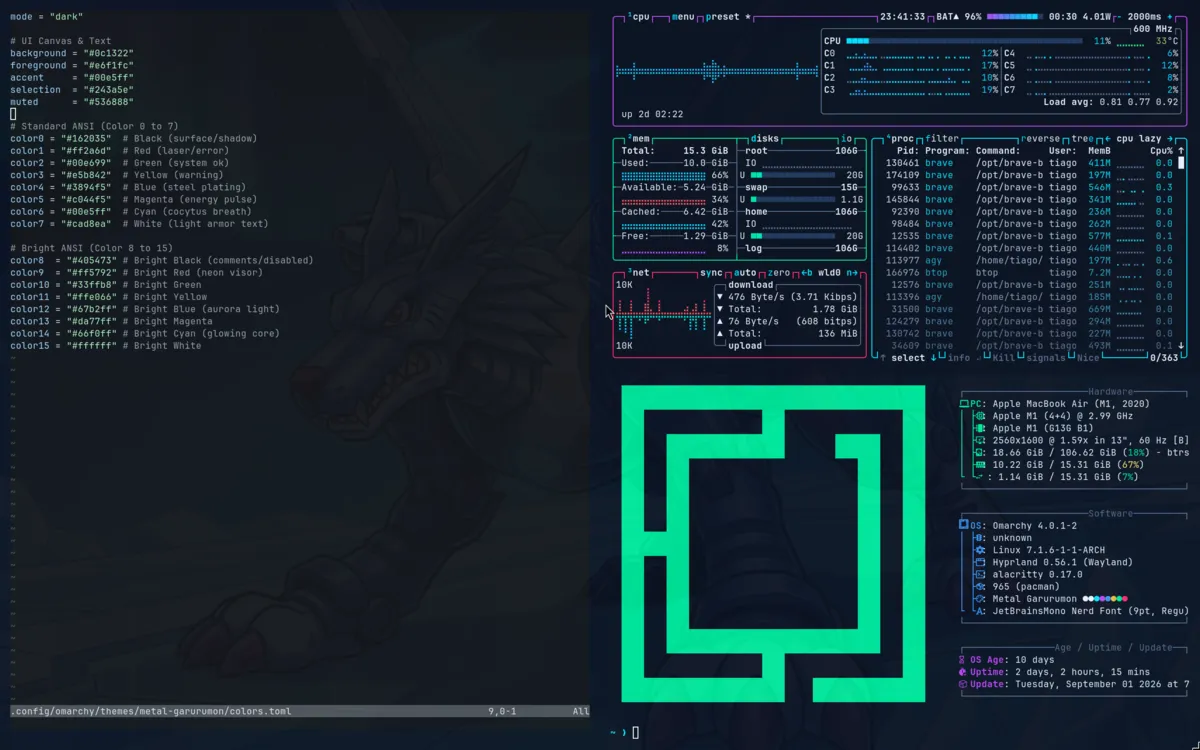Viewport: 1200px width, 750px height.
Task: Increase update interval with plus button
Action: tap(1170, 17)
